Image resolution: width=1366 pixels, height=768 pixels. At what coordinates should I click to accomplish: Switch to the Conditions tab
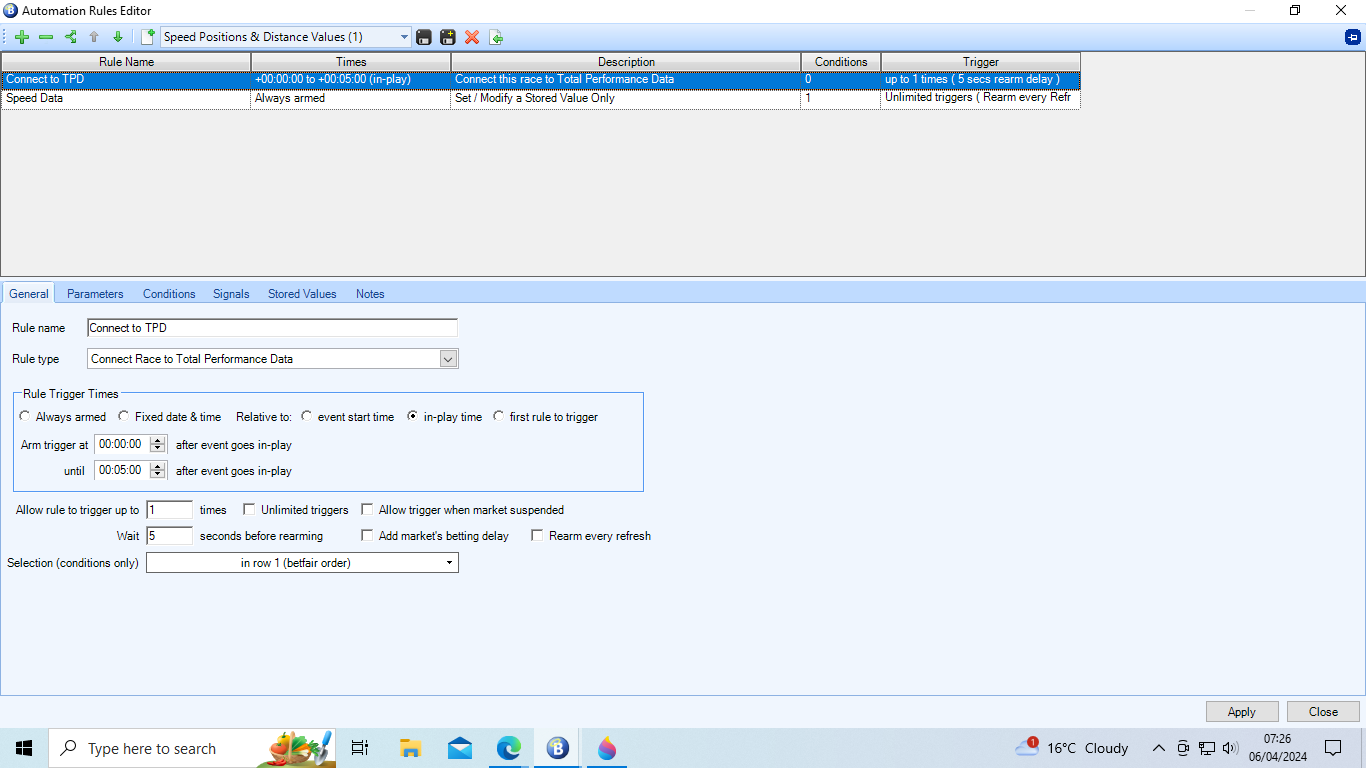tap(169, 294)
